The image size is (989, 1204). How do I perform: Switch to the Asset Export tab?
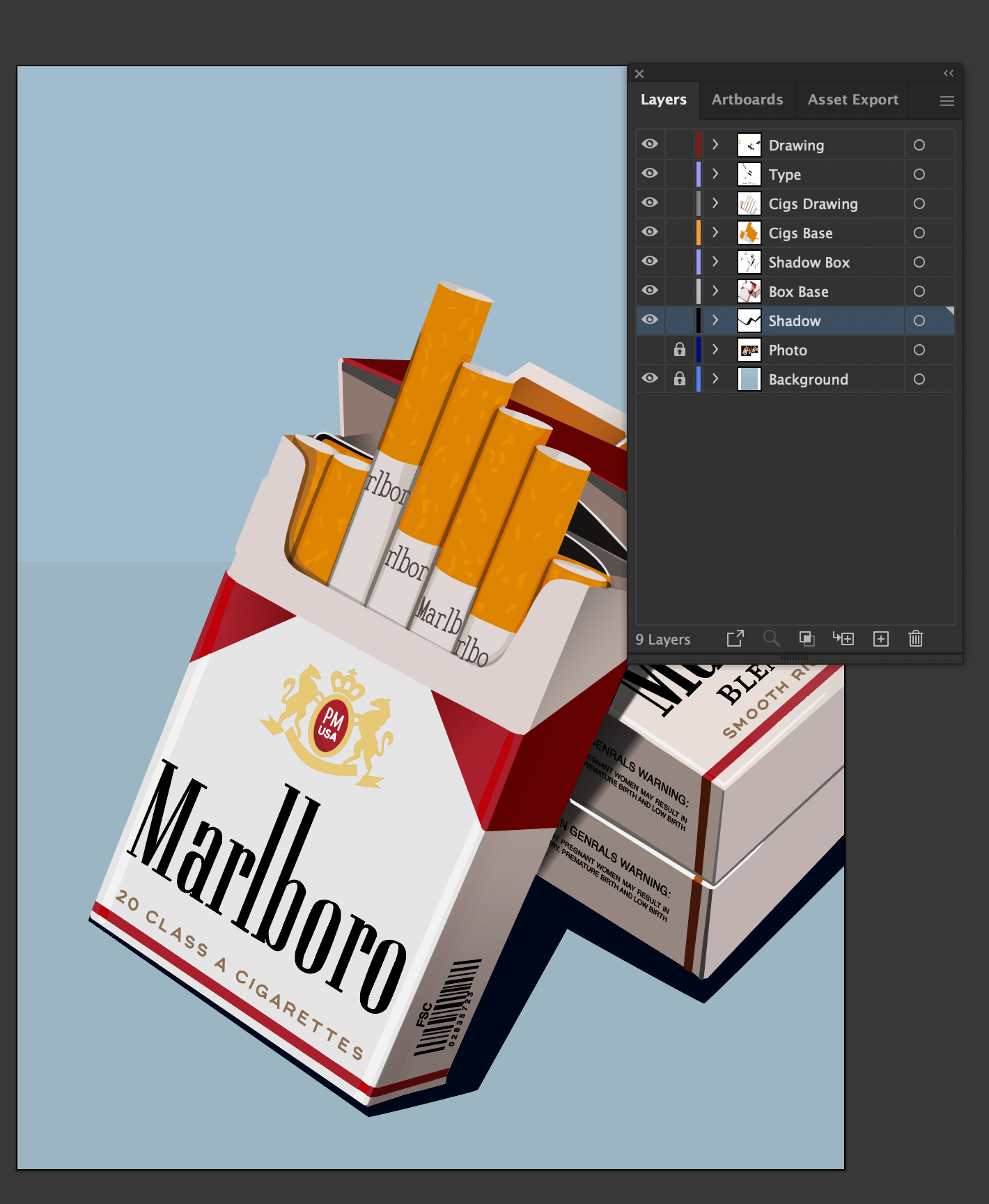pos(853,100)
